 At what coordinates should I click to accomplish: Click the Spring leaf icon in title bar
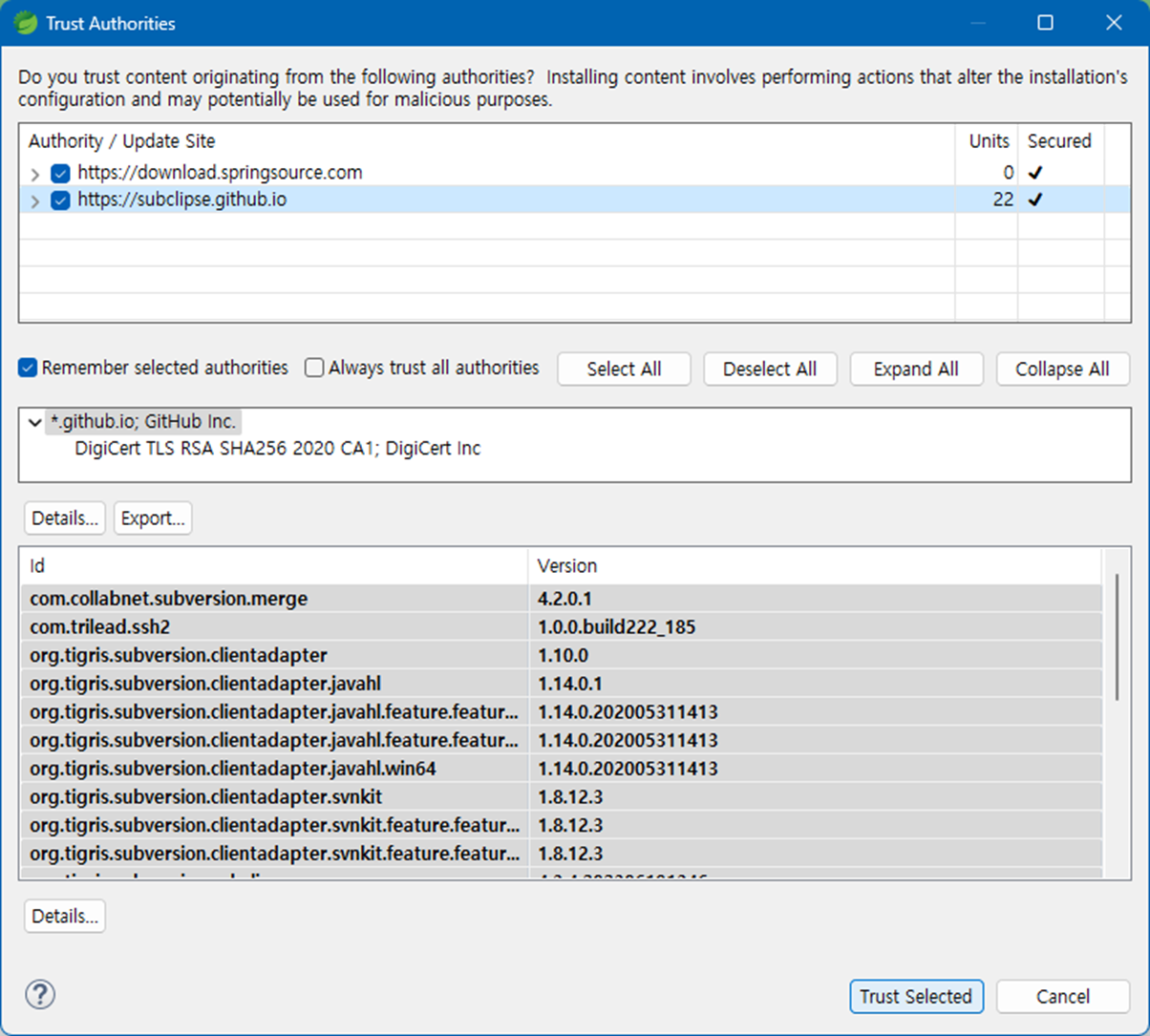point(26,23)
